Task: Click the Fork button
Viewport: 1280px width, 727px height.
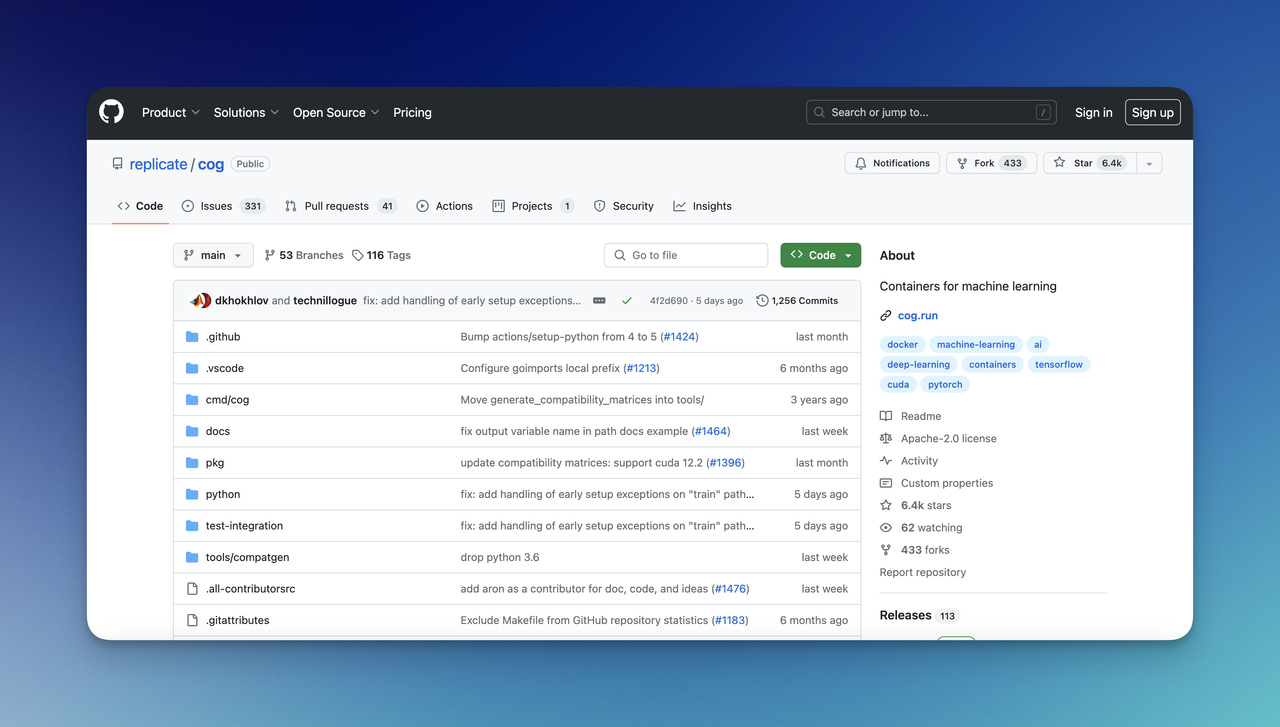Action: pos(991,162)
